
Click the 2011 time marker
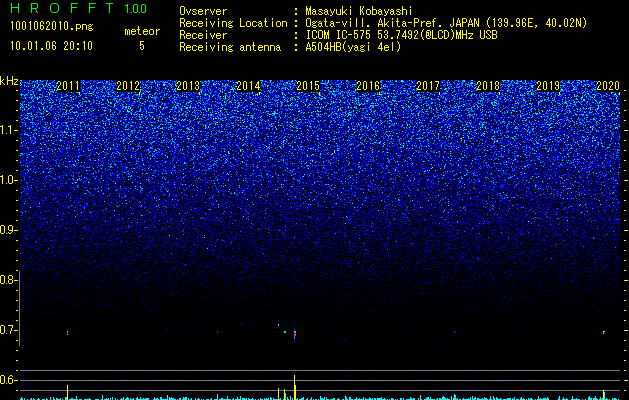point(68,86)
